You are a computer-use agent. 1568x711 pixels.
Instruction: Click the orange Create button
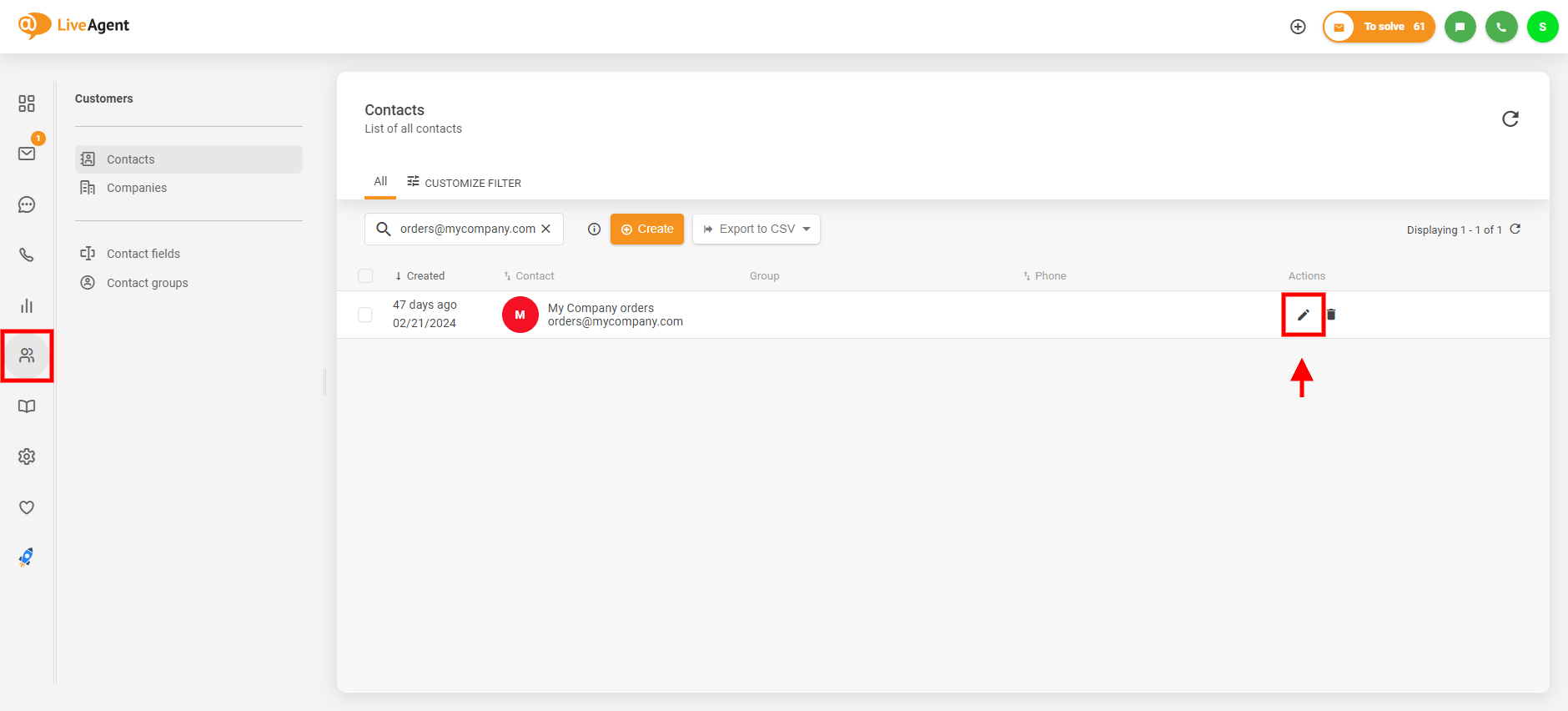click(x=647, y=229)
